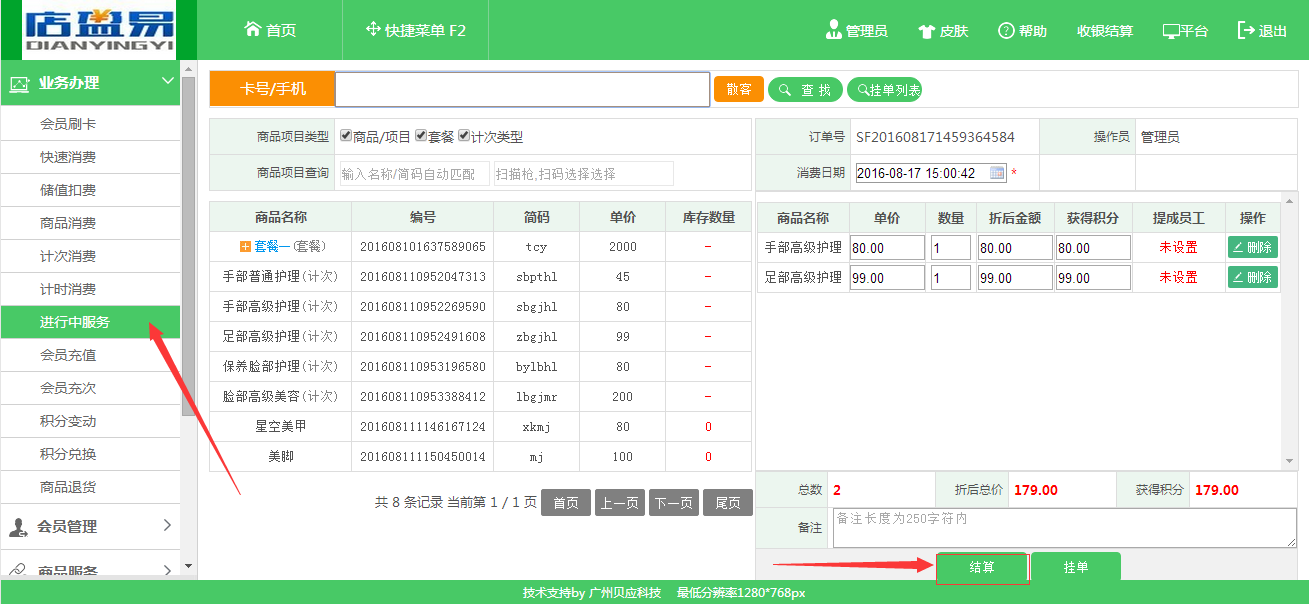Click the shirt icon for 皮肤

[926, 31]
